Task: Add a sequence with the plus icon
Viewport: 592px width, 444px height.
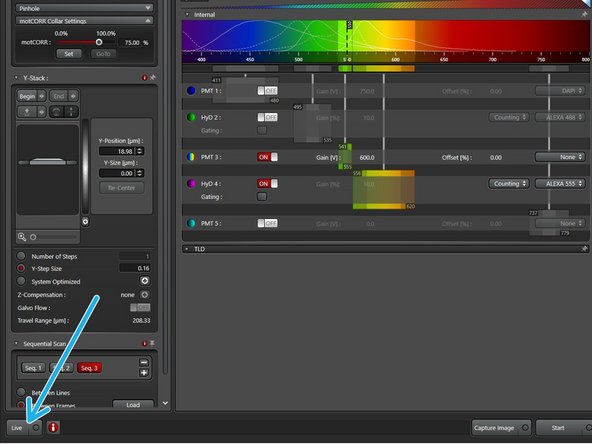Action: [x=144, y=373]
